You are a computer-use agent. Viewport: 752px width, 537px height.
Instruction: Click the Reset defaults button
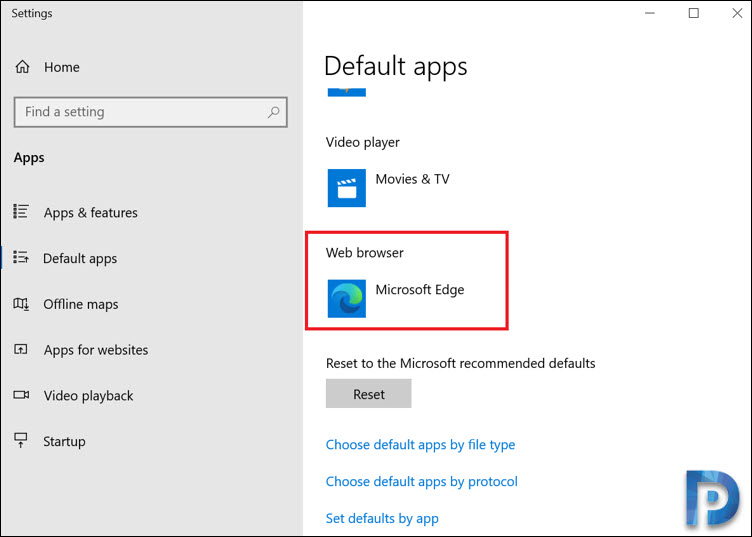368,394
